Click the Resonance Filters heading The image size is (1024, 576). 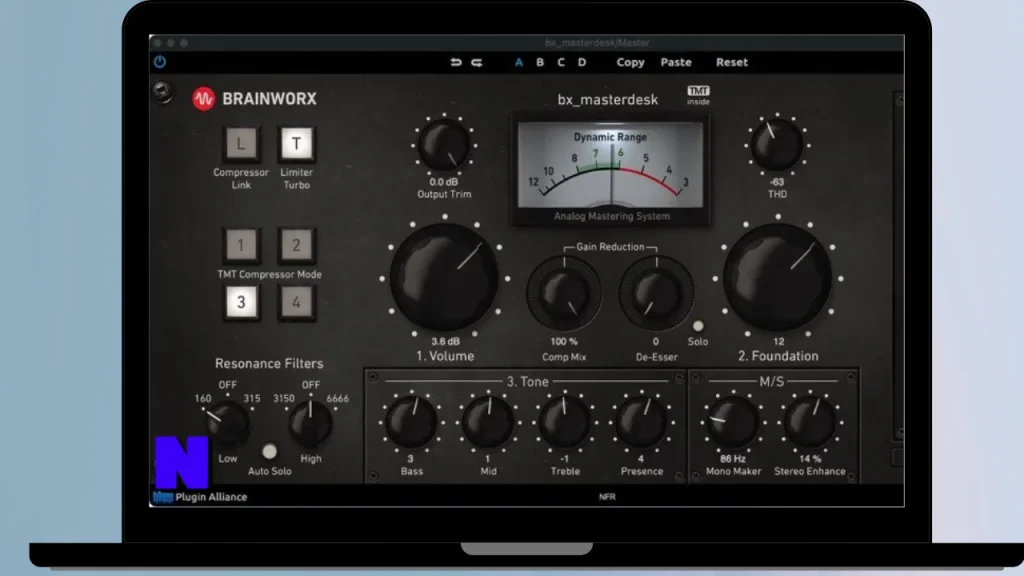[269, 364]
